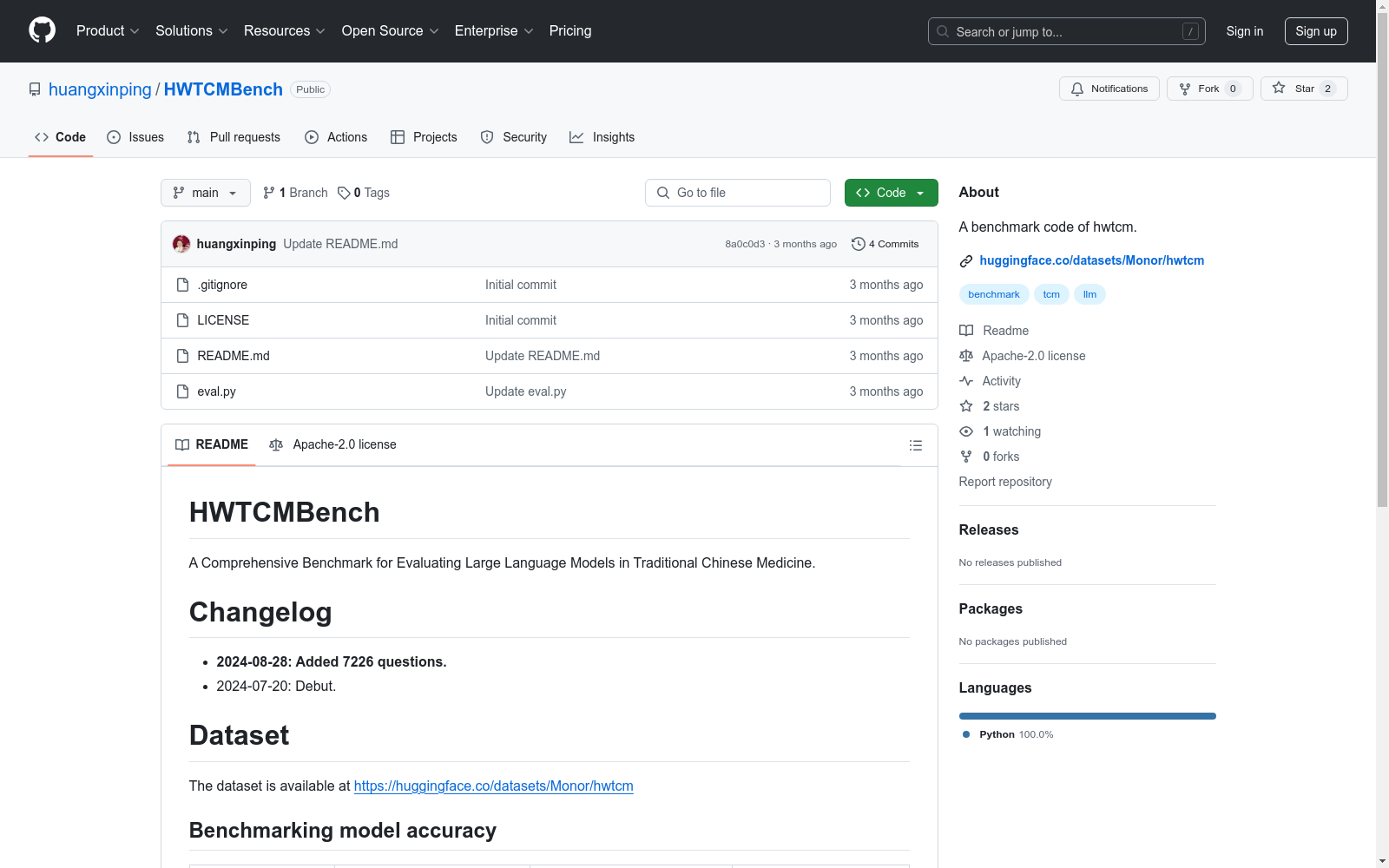1389x868 pixels.
Task: Switch to the Pull requests tab
Action: [x=234, y=137]
